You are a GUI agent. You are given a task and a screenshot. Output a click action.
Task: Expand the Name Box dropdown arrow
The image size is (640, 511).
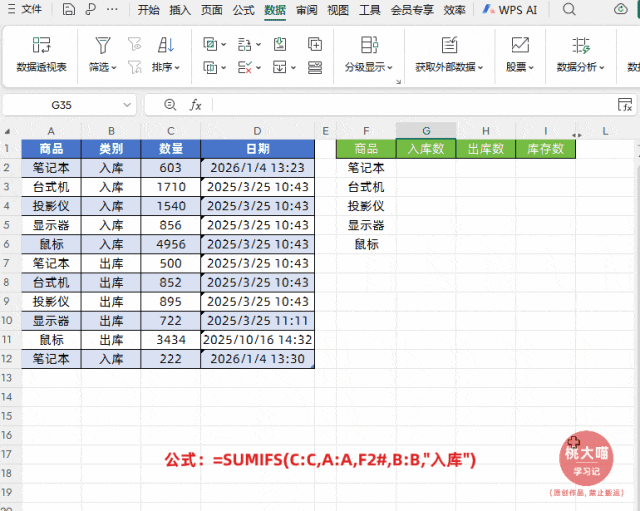[x=127, y=105]
